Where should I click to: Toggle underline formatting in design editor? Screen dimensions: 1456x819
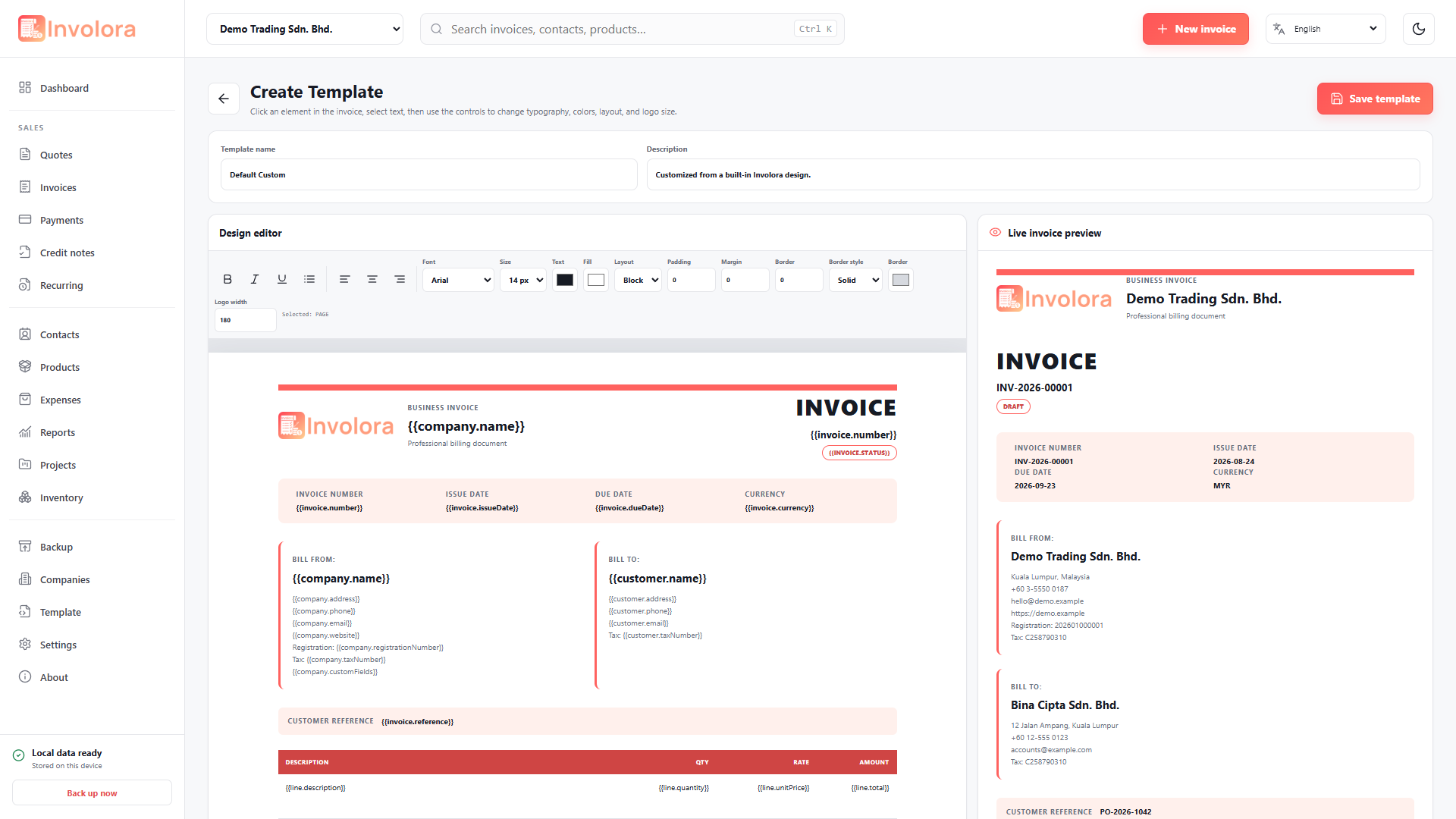[x=282, y=280]
